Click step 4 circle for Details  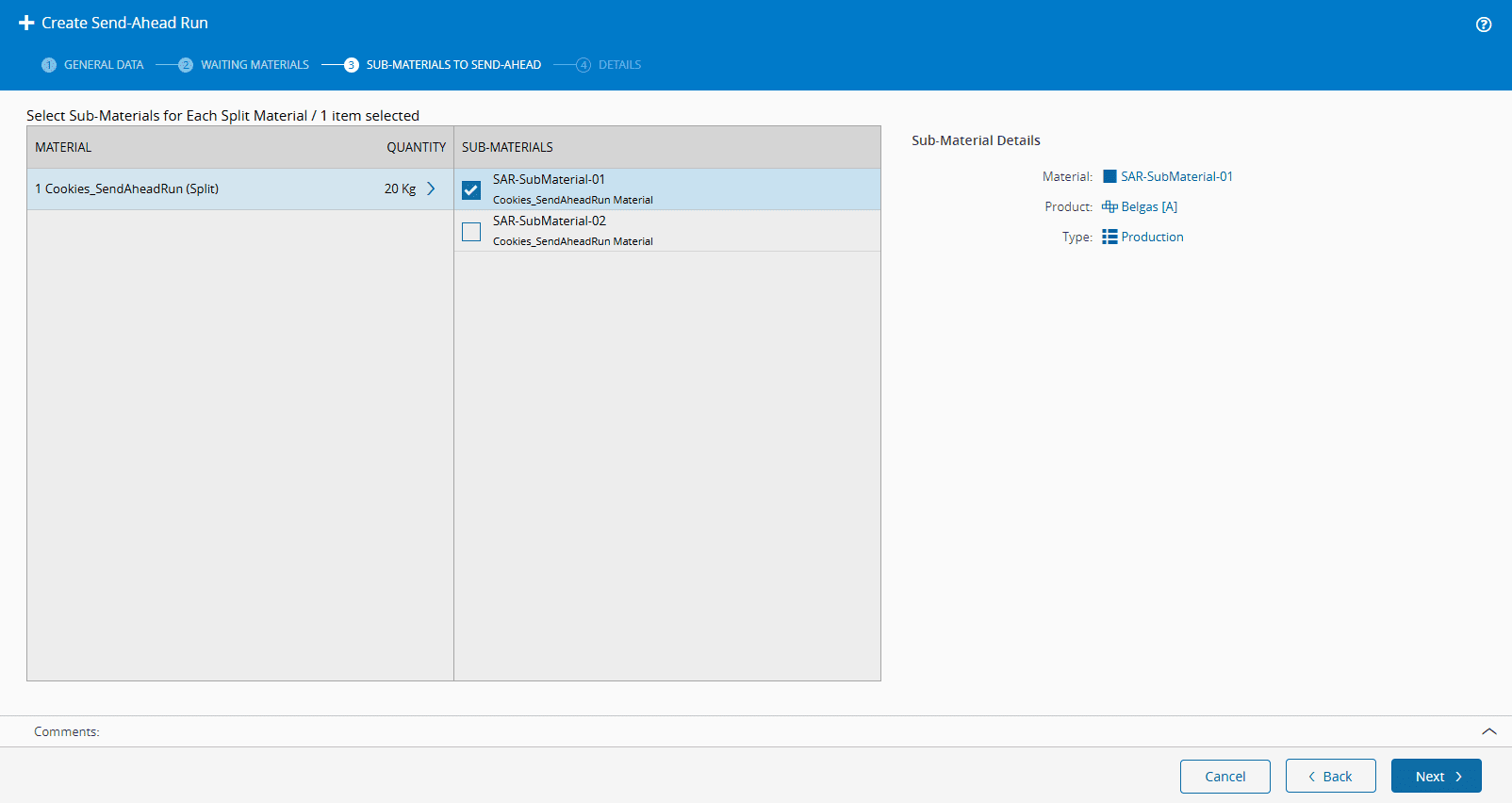coord(583,65)
